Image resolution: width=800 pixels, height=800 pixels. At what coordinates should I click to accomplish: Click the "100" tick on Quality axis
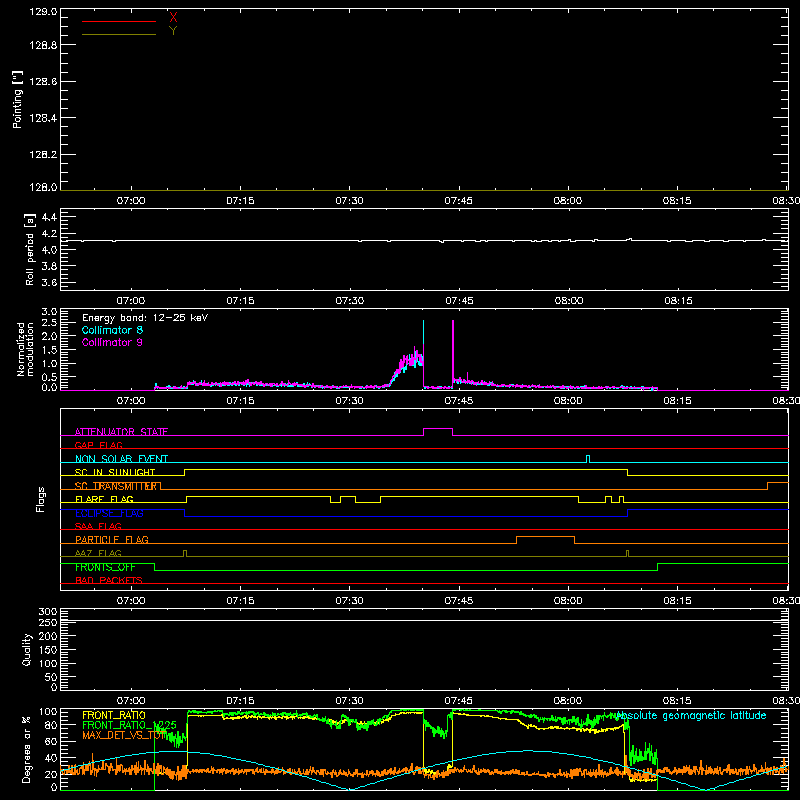pos(48,664)
